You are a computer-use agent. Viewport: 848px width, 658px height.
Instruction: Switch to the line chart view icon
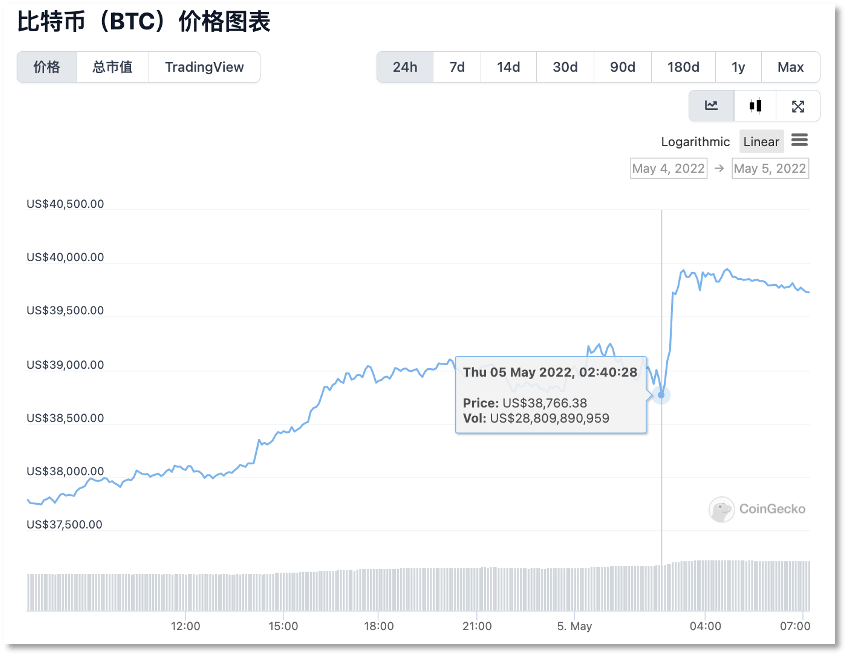(711, 106)
